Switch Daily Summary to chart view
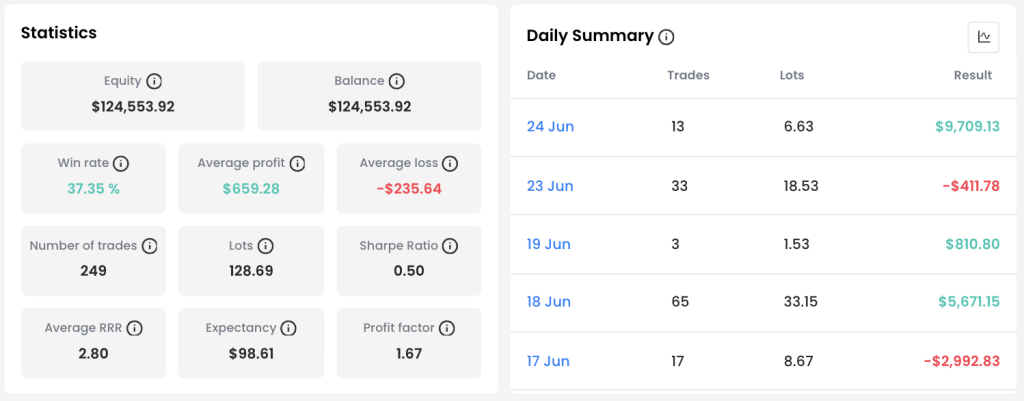The image size is (1024, 401). coord(983,37)
